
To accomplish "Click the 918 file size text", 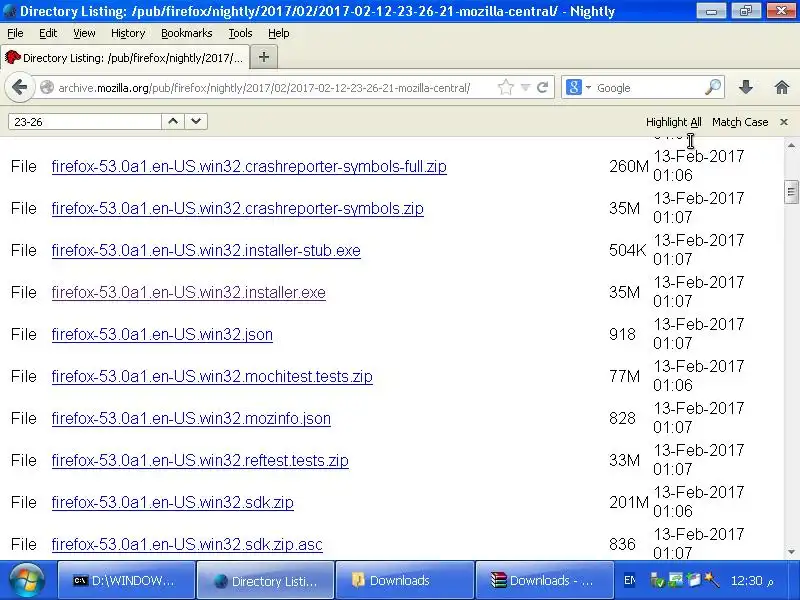I will (622, 334).
